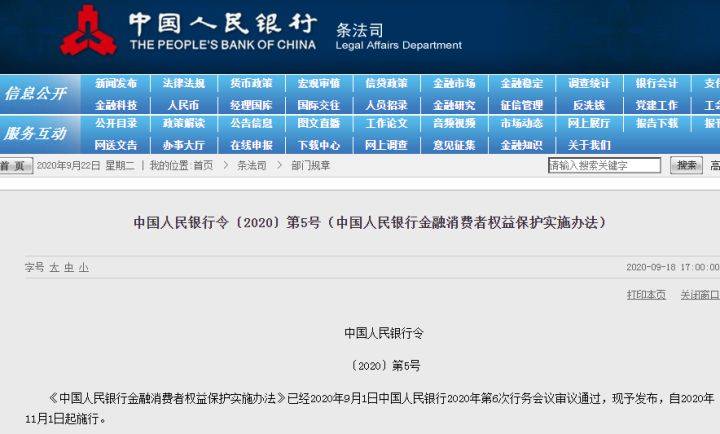Click the 首页 button beside the date
720x434 pixels.
[16, 165]
